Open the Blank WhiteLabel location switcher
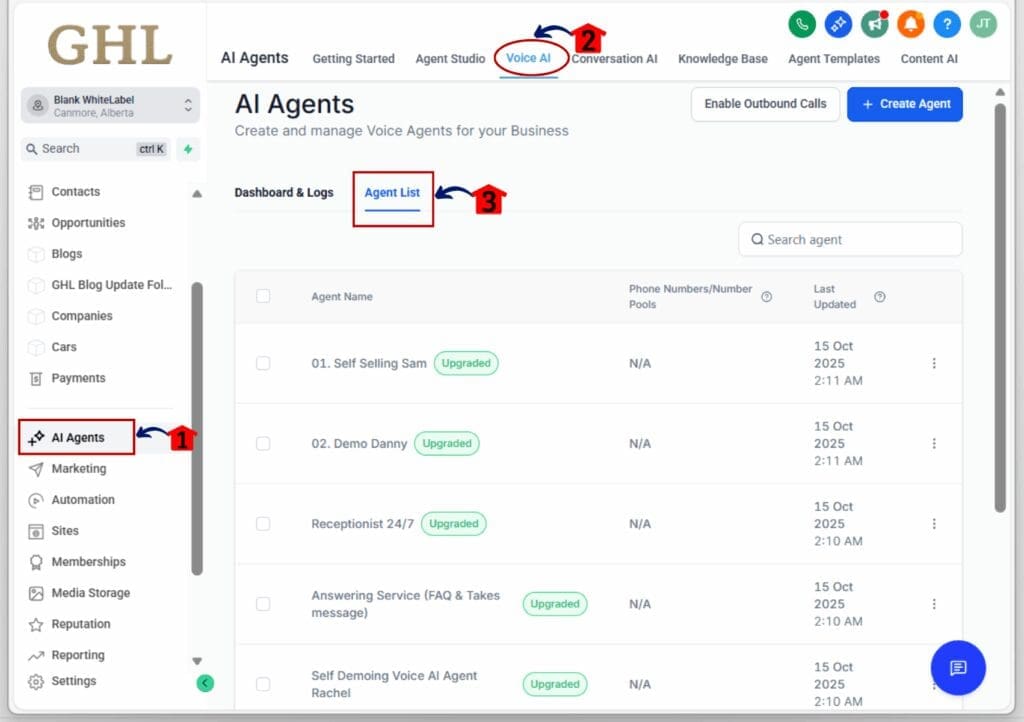Image resolution: width=1024 pixels, height=722 pixels. [x=108, y=103]
